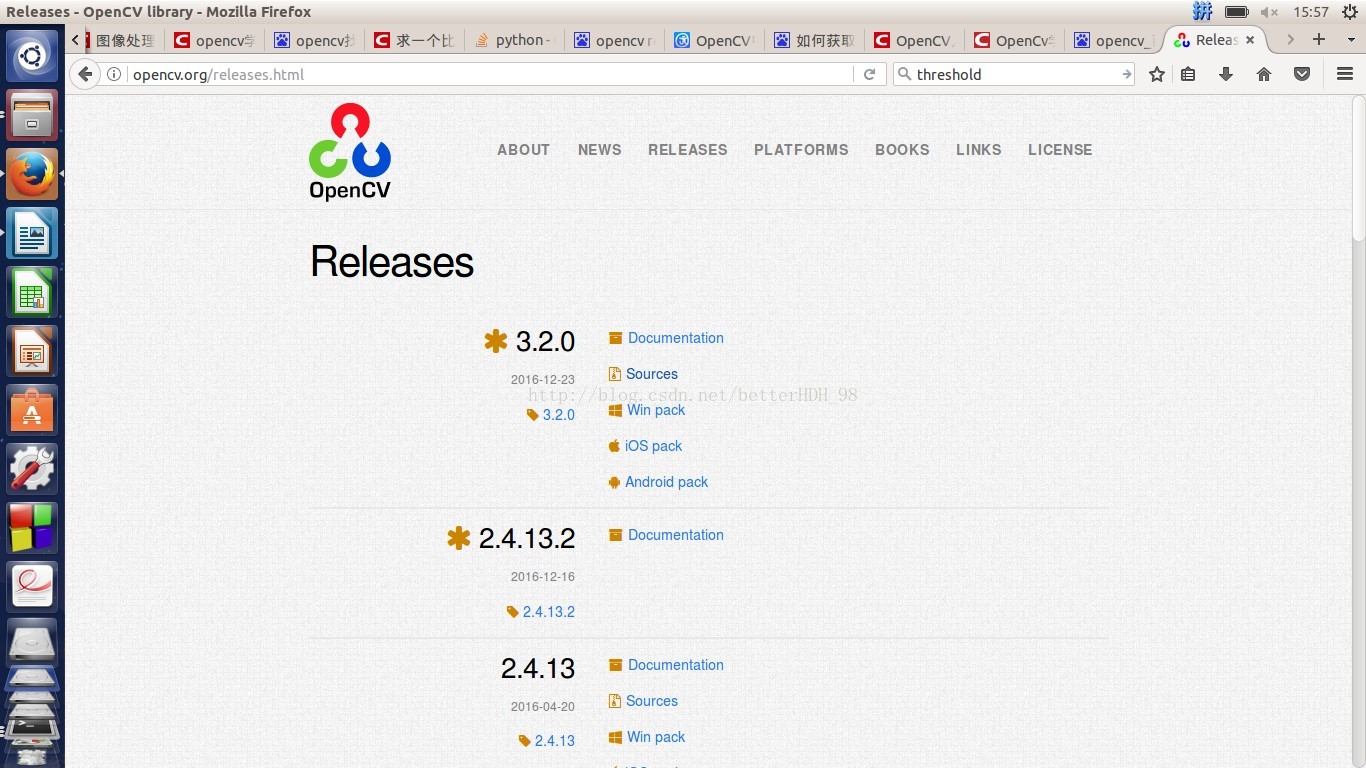
Task: Open the Files manager from the dock
Action: pos(32,115)
